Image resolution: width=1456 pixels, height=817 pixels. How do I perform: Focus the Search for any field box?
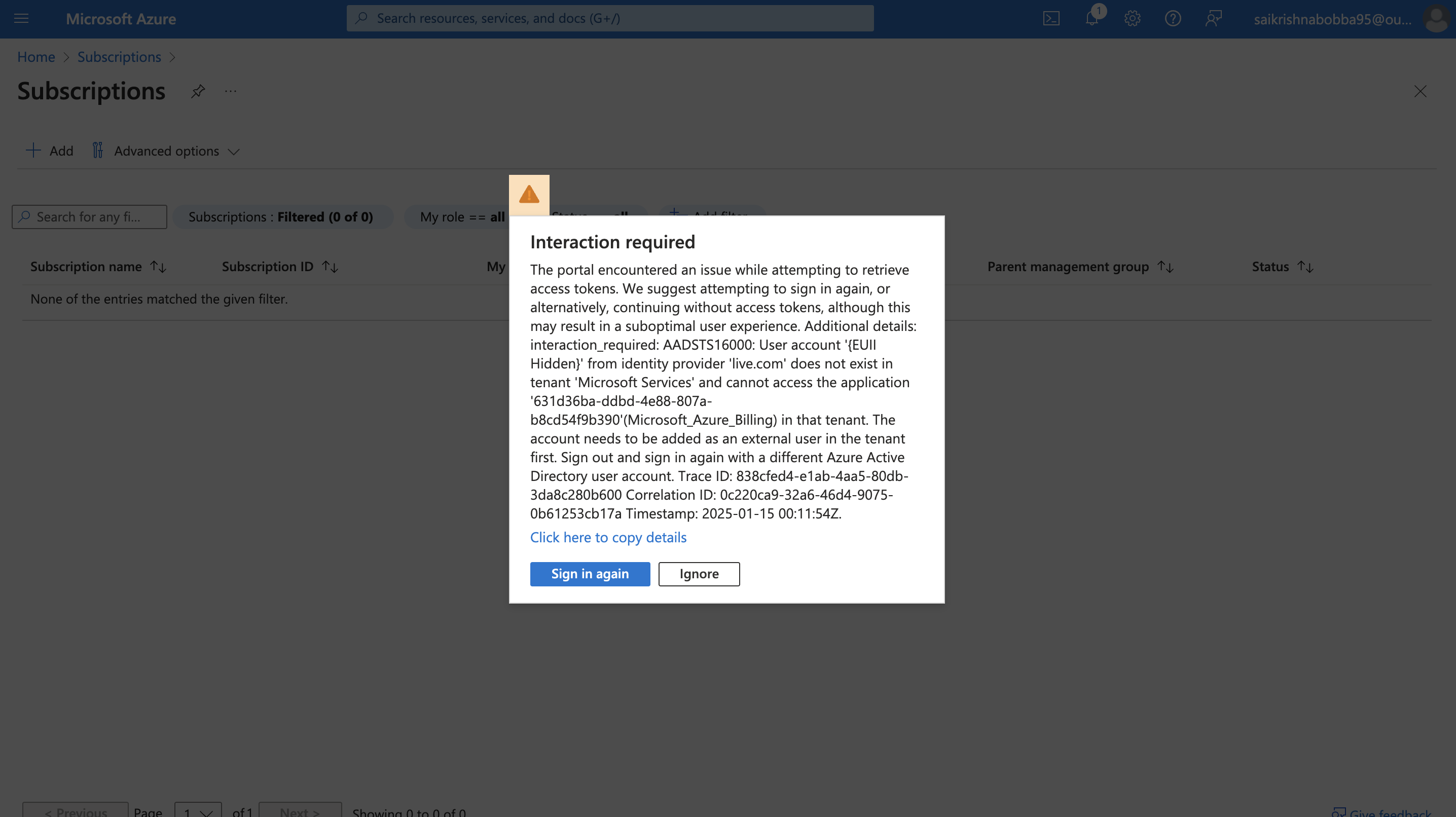coord(89,217)
